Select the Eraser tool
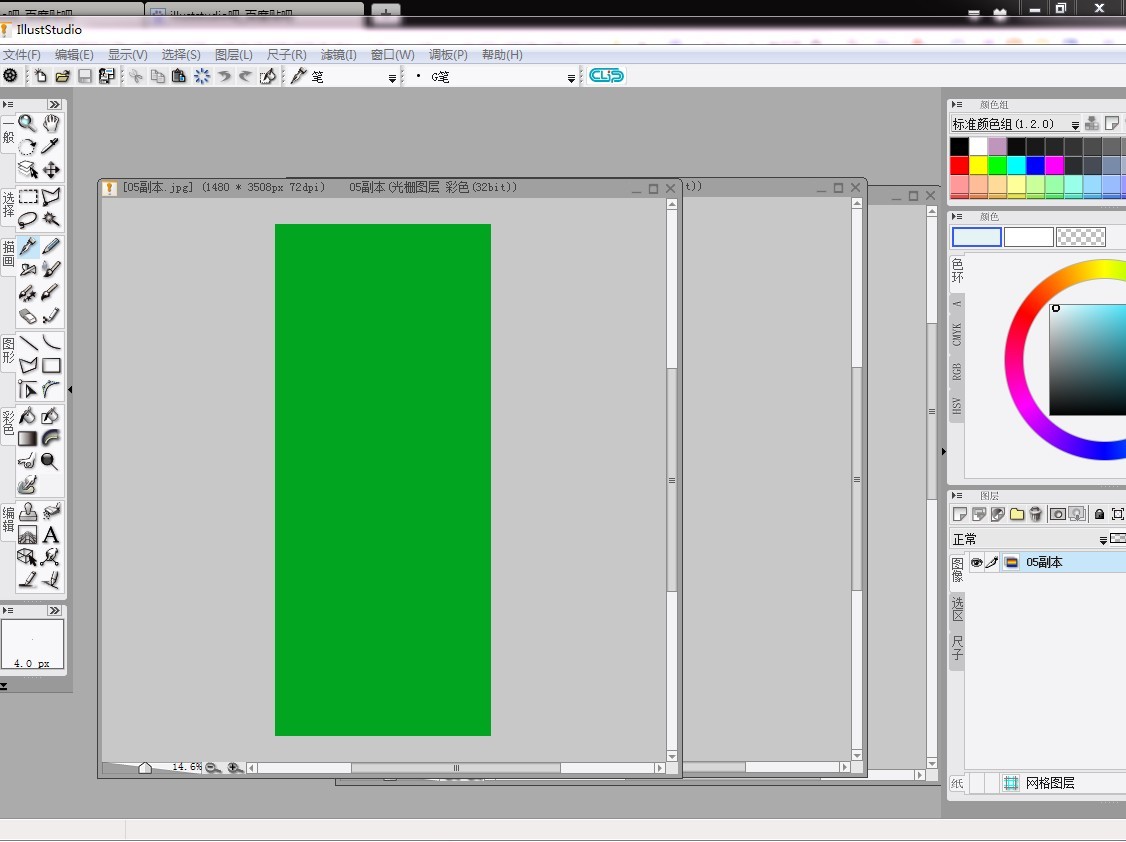The height and width of the screenshot is (842, 1126). tap(27, 316)
